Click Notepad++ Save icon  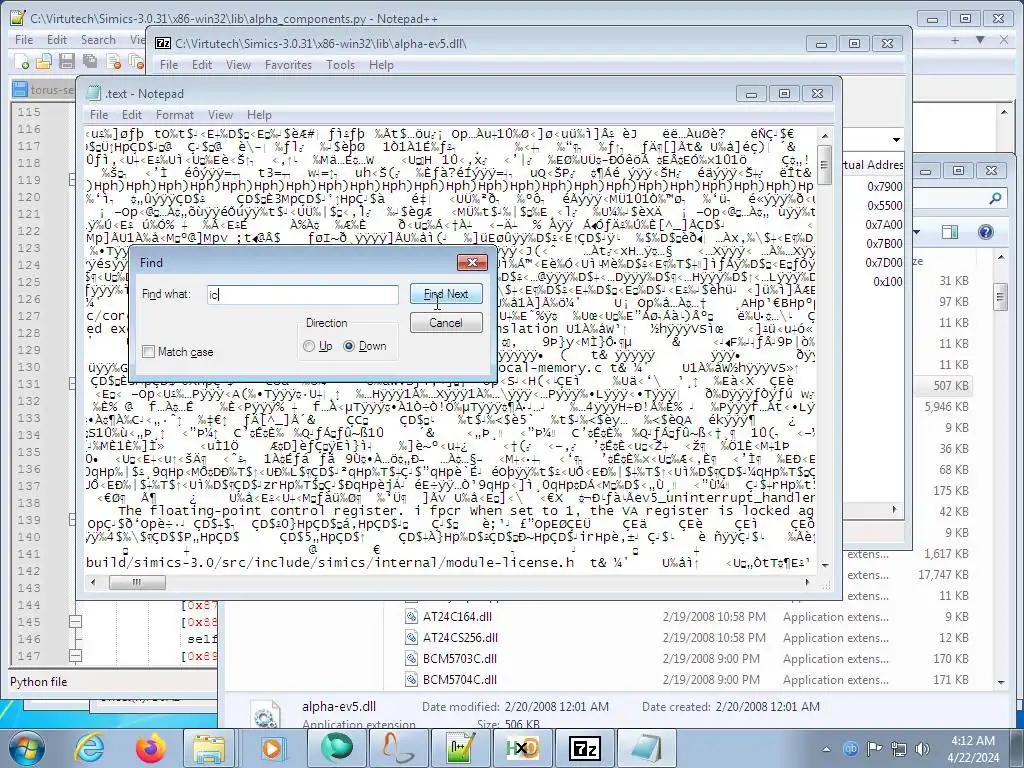click(67, 61)
